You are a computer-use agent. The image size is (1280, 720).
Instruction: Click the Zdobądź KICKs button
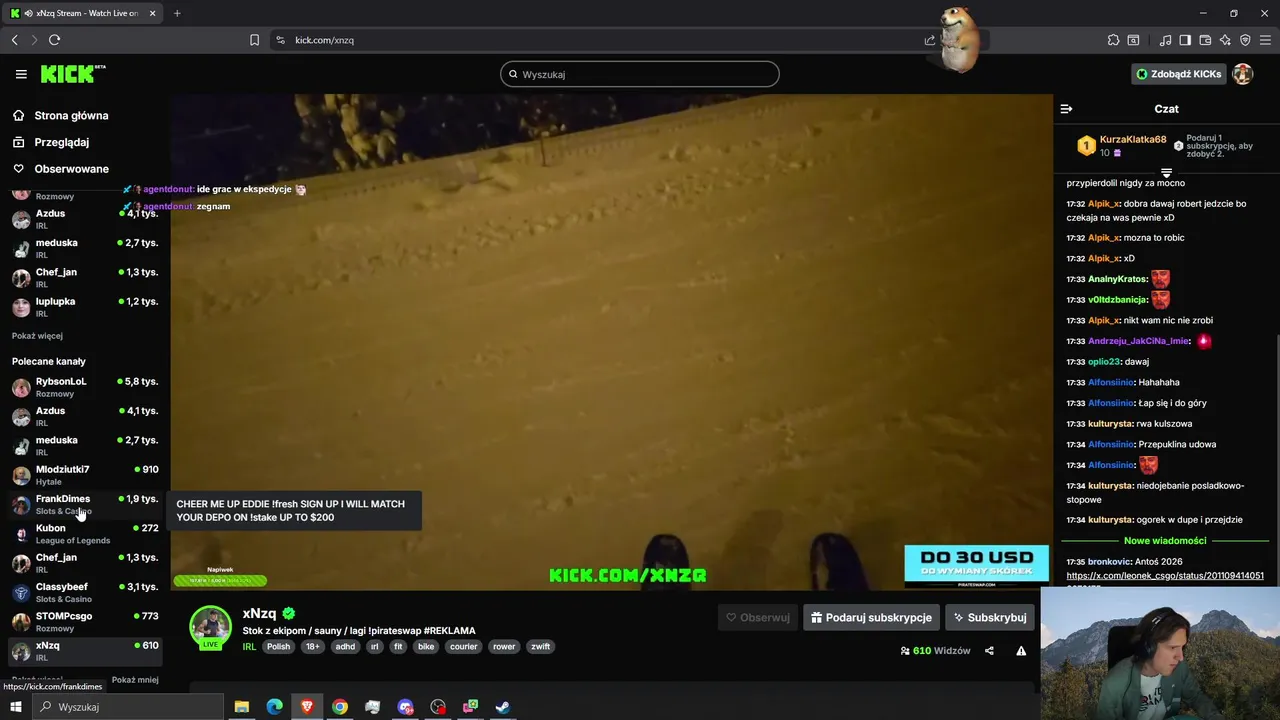tap(1178, 74)
